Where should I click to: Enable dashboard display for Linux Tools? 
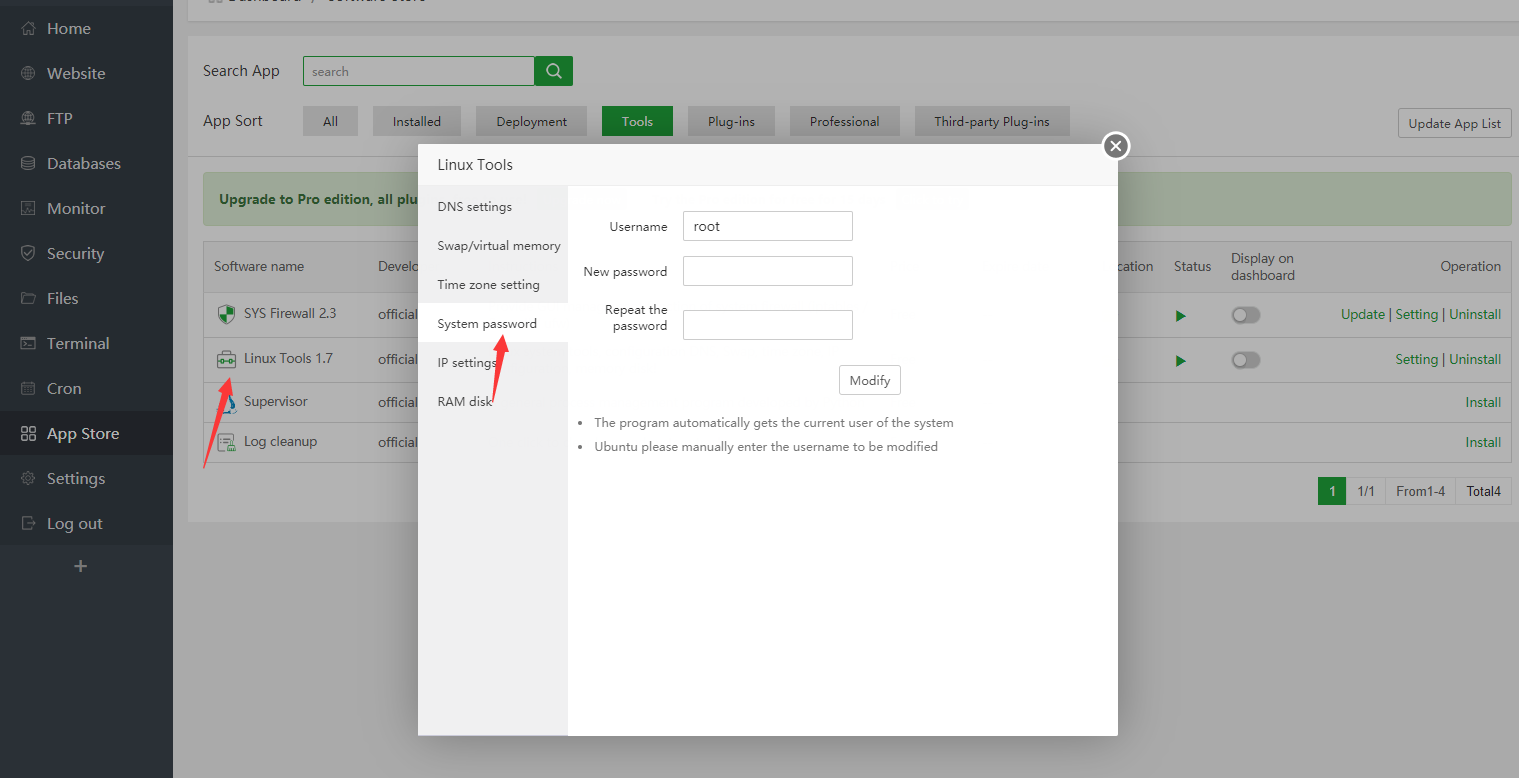1245,360
